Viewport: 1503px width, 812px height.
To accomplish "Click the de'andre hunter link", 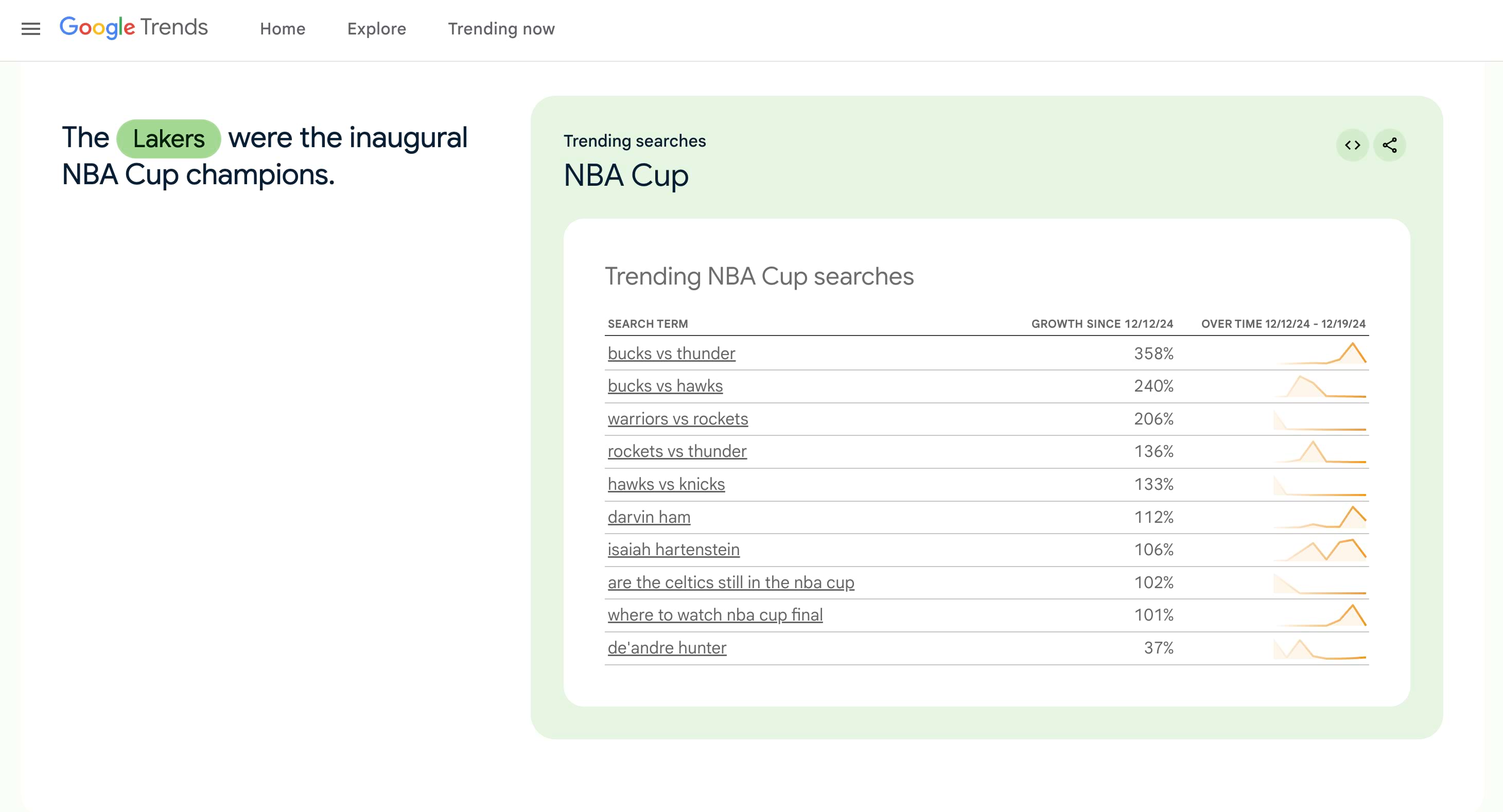I will click(x=667, y=647).
